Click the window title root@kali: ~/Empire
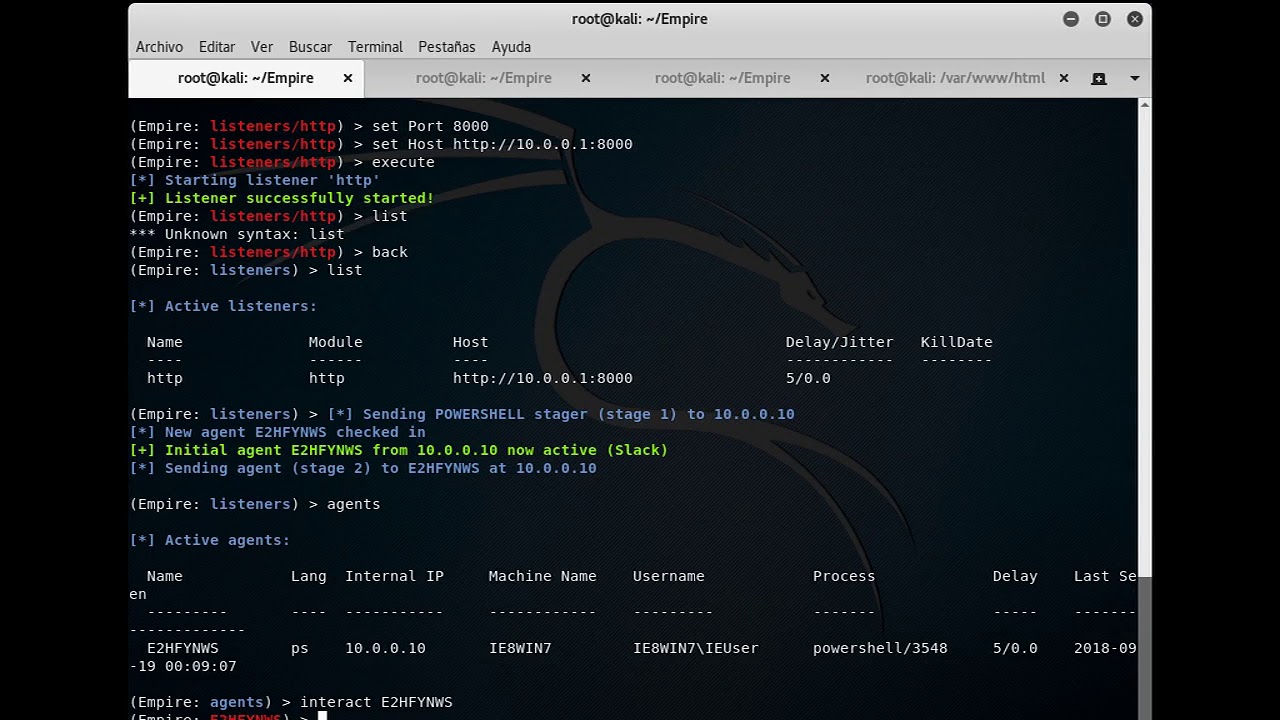Screen dimensions: 1280x720 [640, 19]
